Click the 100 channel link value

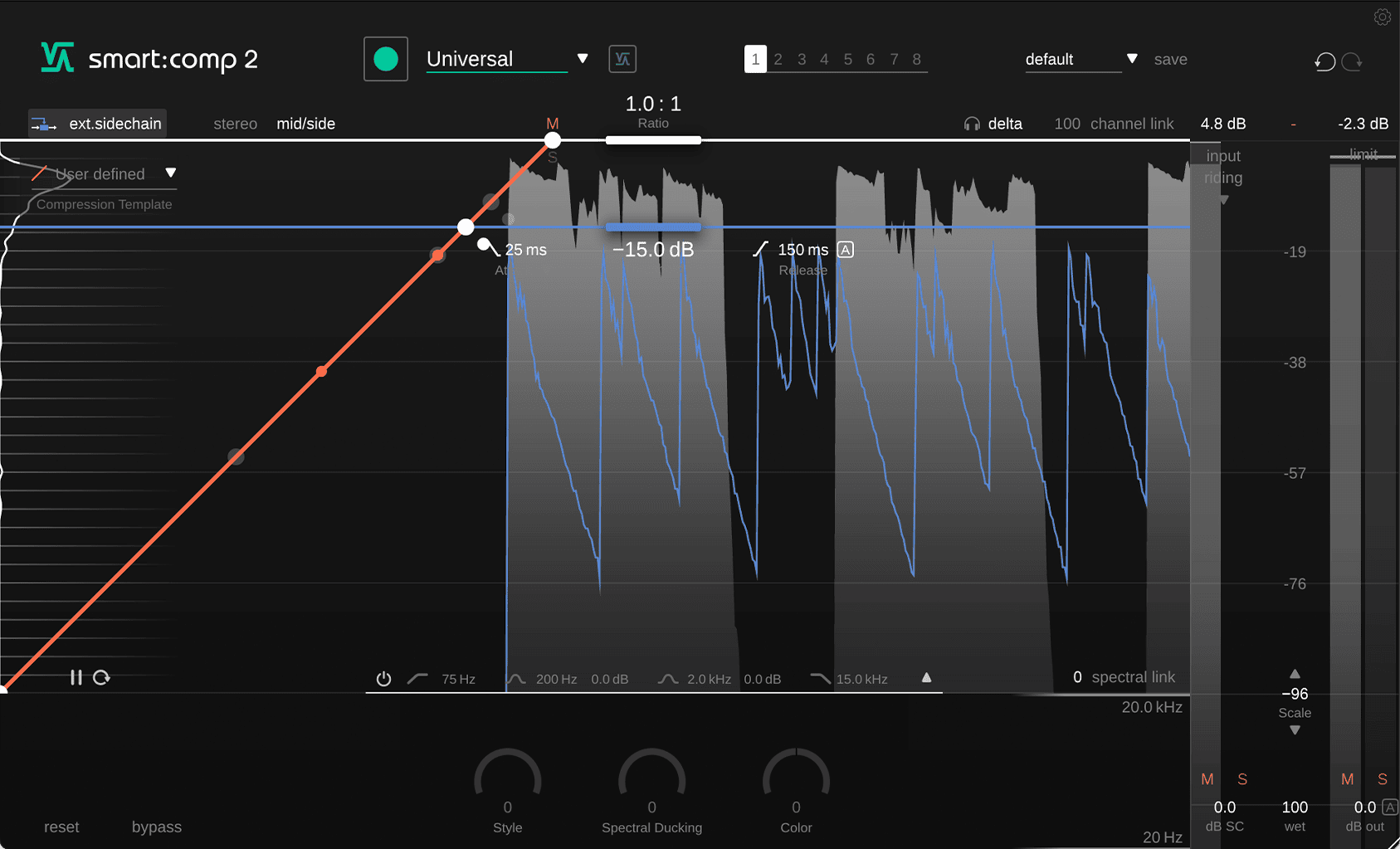(x=1067, y=124)
